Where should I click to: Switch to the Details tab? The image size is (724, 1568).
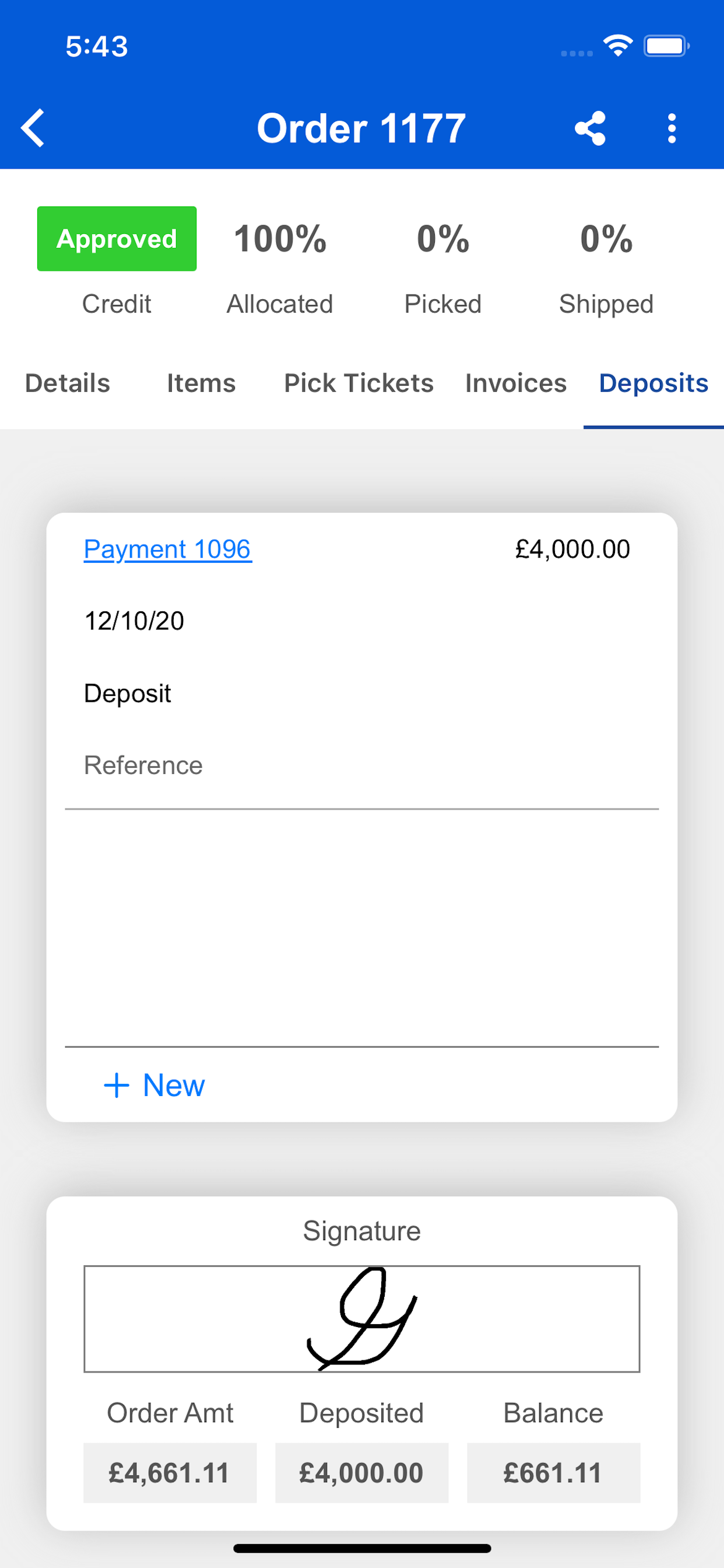click(x=68, y=383)
